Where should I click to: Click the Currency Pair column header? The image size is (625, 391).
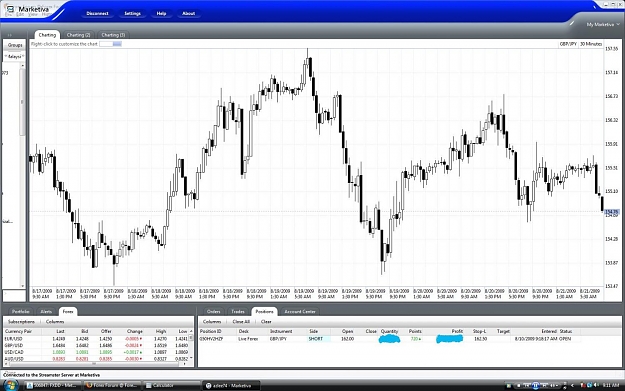tap(18, 332)
